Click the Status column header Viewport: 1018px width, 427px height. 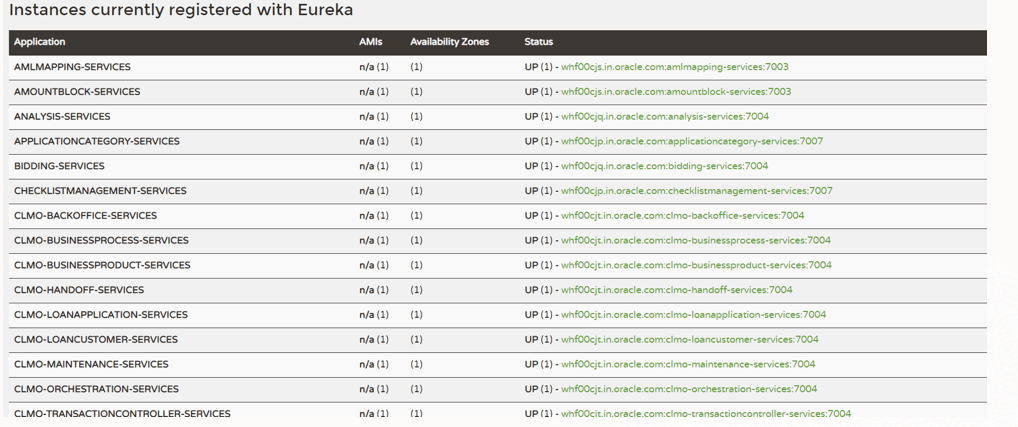538,42
